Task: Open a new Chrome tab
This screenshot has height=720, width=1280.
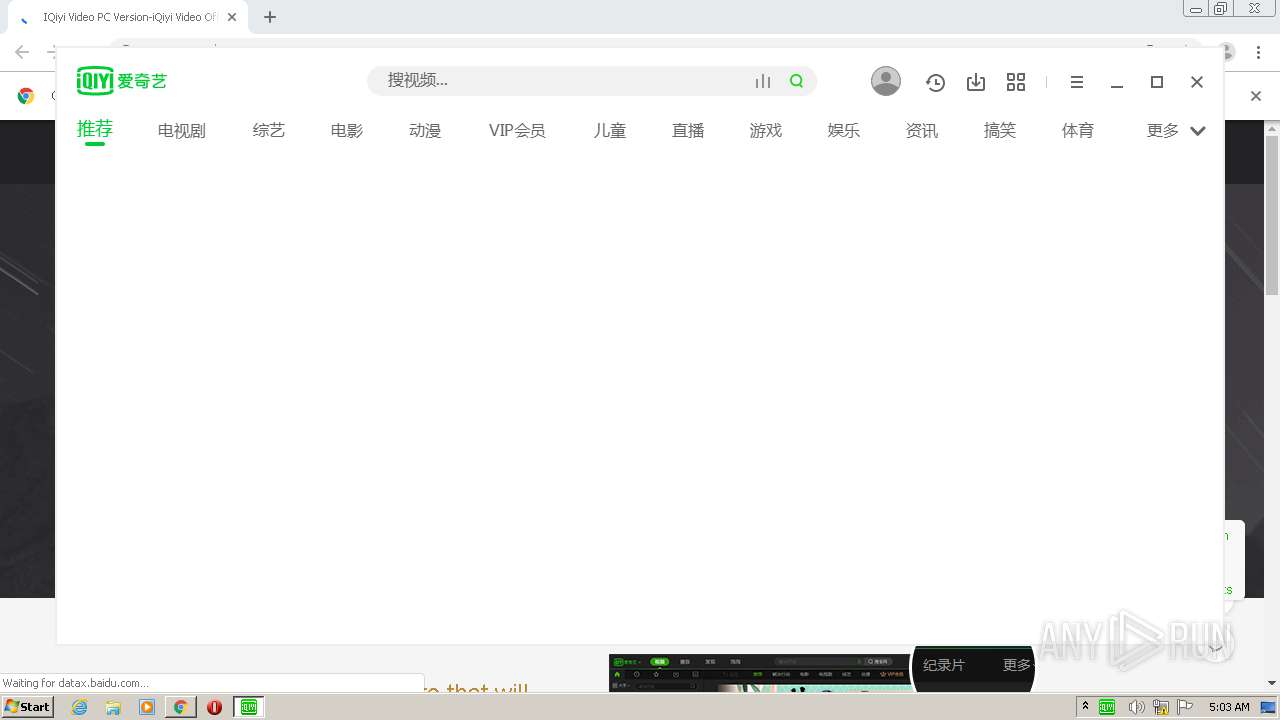Action: point(270,17)
